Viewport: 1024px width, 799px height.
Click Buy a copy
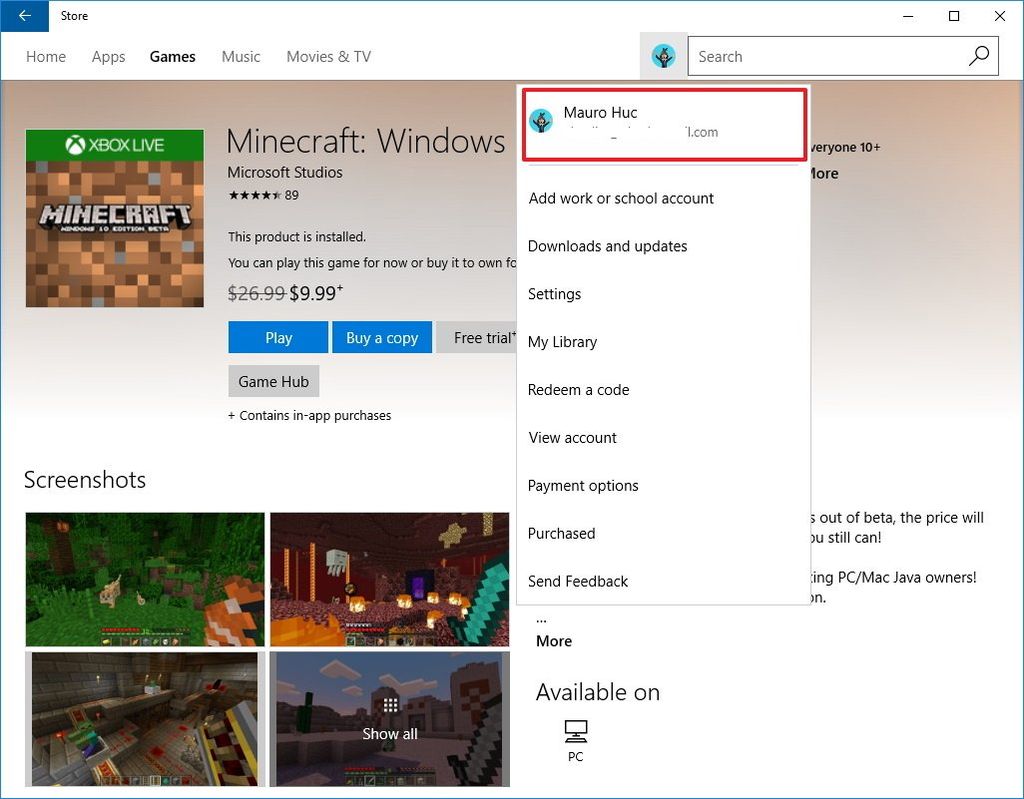click(x=382, y=337)
